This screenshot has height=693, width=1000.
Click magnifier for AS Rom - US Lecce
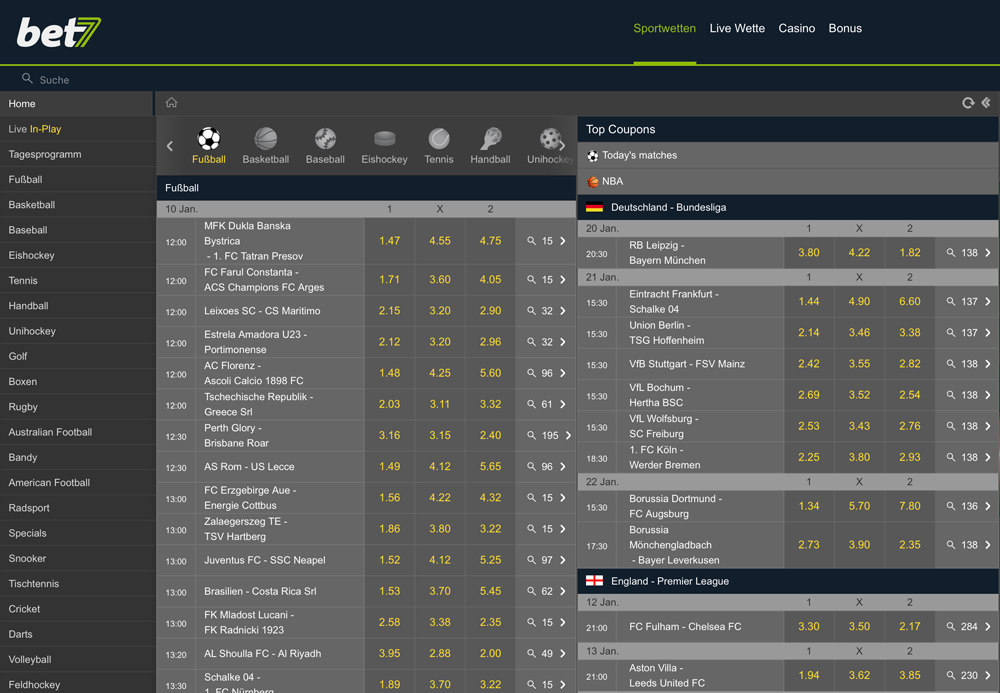point(531,466)
